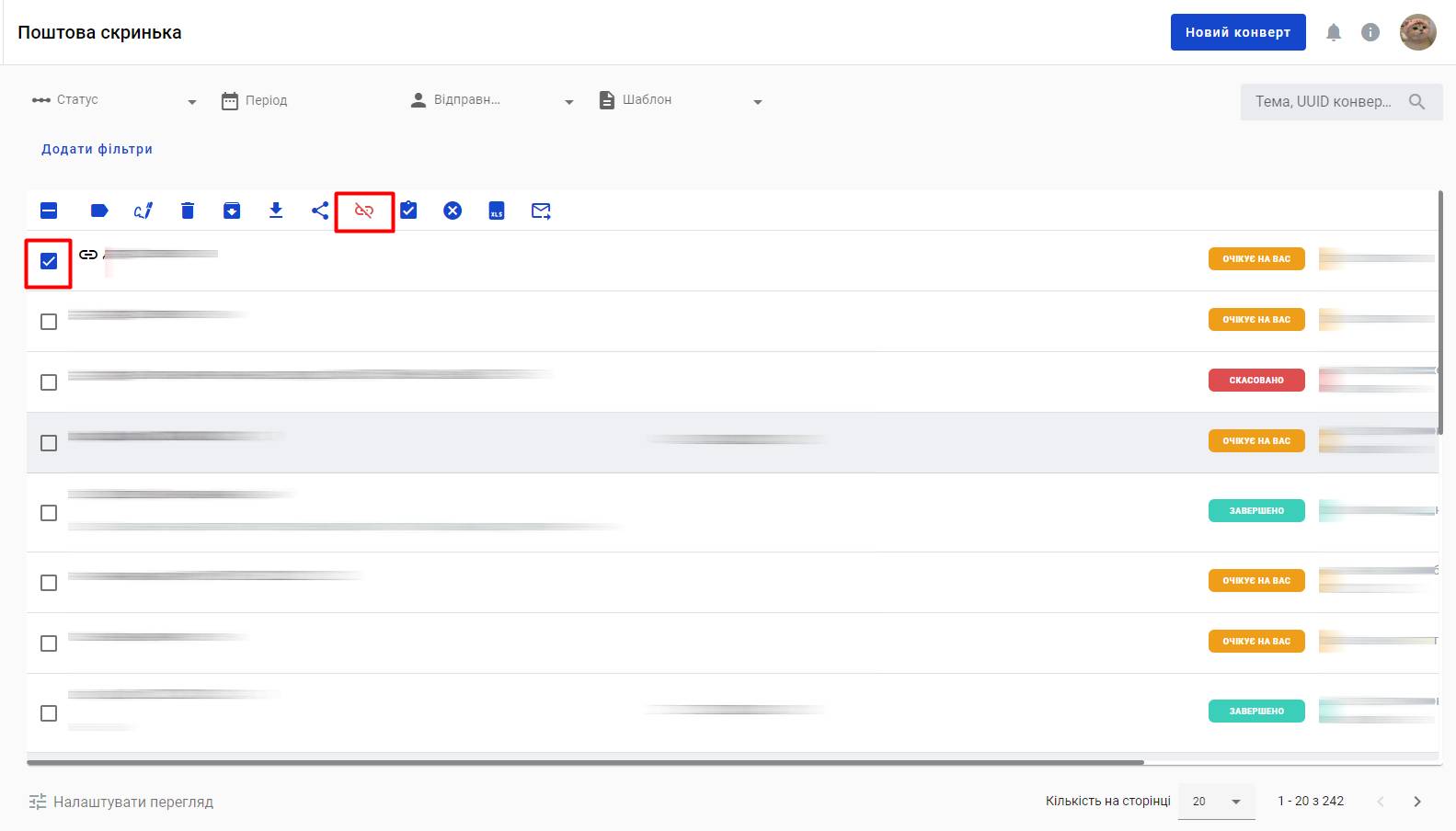The image size is (1456, 831).
Task: Expand the Статус filter dropdown
Action: click(115, 100)
